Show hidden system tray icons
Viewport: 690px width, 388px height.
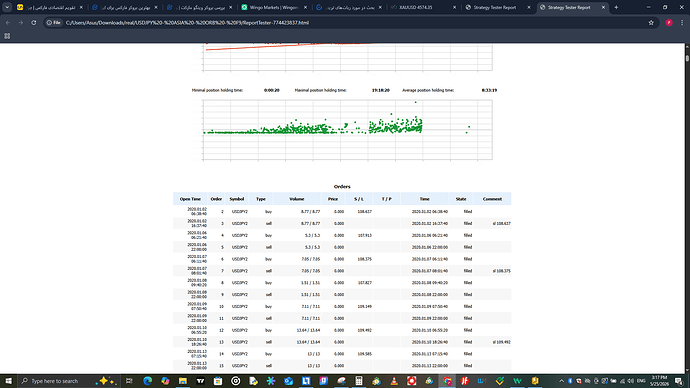point(562,381)
